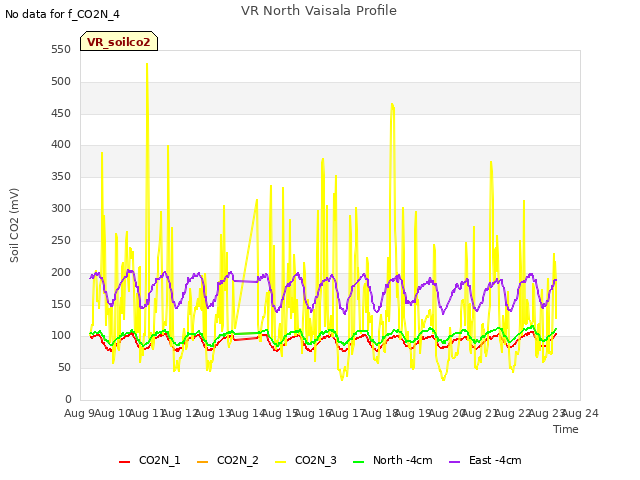This screenshot has height=480, width=640.
Task: Click the yellow CO2N_3 peak near 465 on Aug 18
Action: 392,105
